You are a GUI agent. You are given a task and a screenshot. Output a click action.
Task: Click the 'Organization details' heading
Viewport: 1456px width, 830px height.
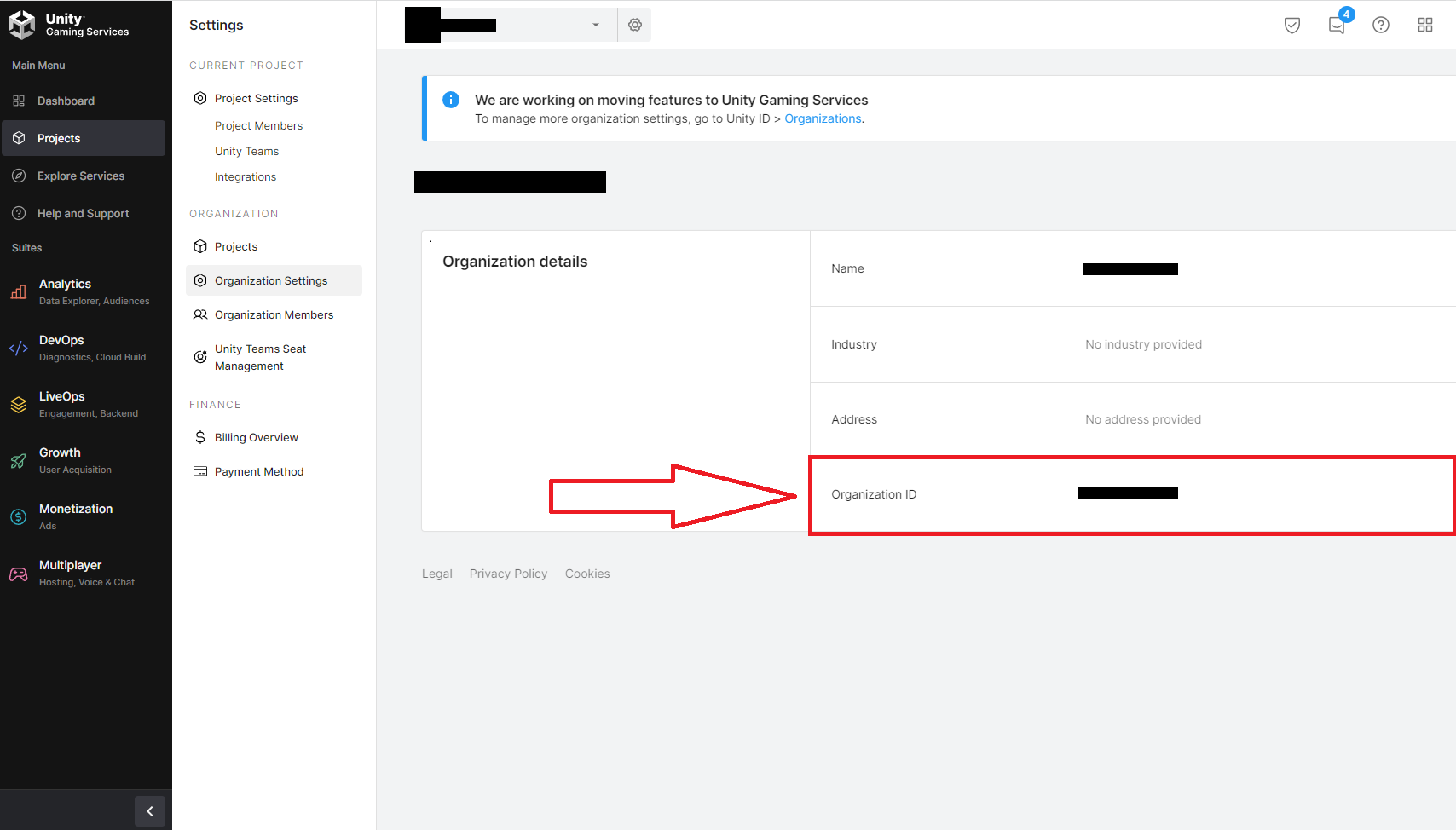(515, 262)
